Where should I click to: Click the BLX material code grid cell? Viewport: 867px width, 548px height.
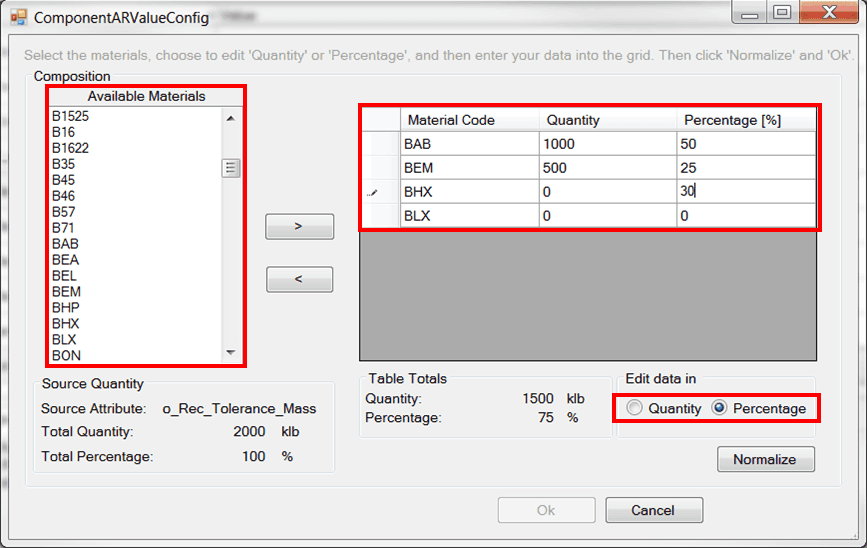point(469,216)
